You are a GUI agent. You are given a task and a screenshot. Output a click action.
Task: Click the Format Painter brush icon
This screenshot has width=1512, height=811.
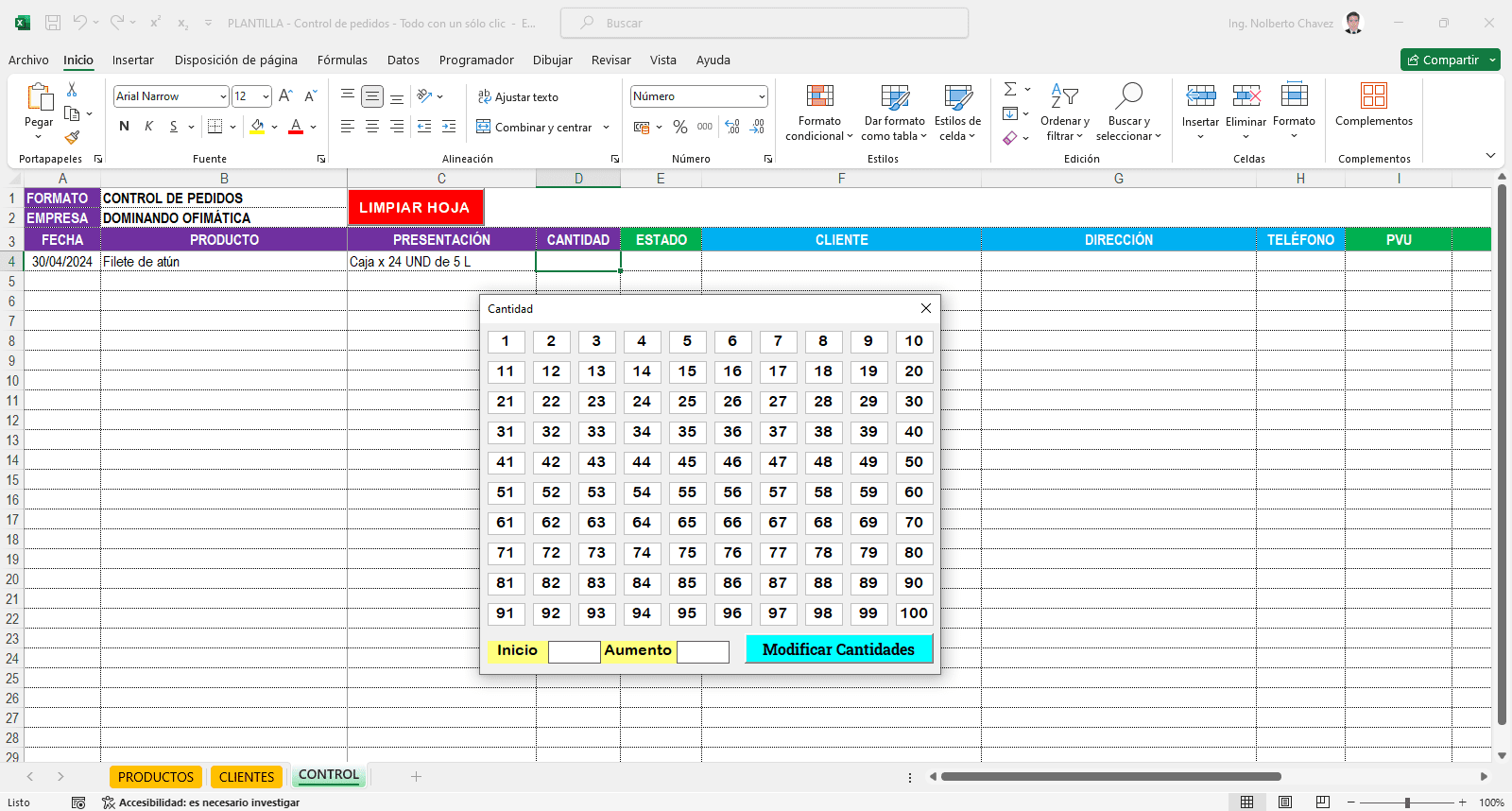click(72, 138)
